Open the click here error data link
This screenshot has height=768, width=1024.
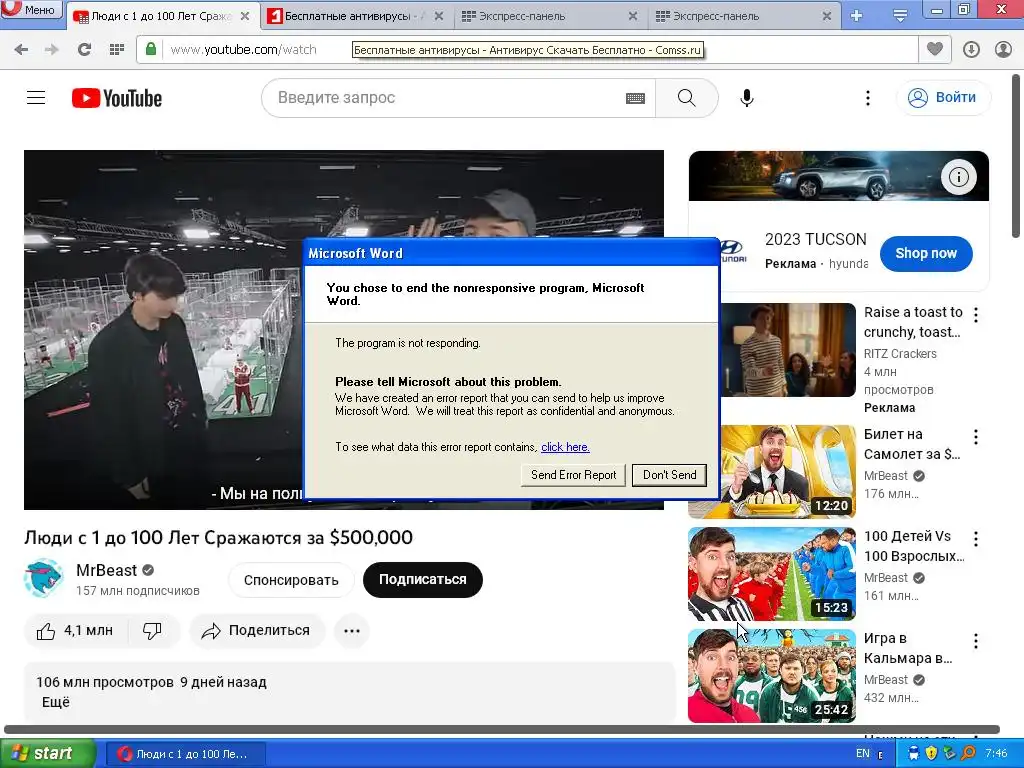(x=565, y=447)
